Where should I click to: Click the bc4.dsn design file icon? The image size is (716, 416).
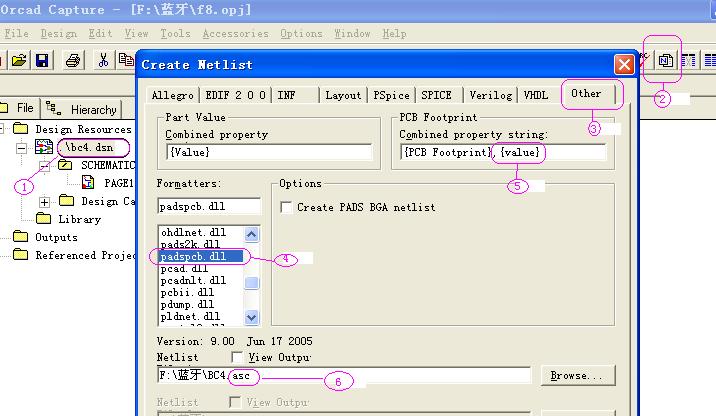[x=44, y=147]
